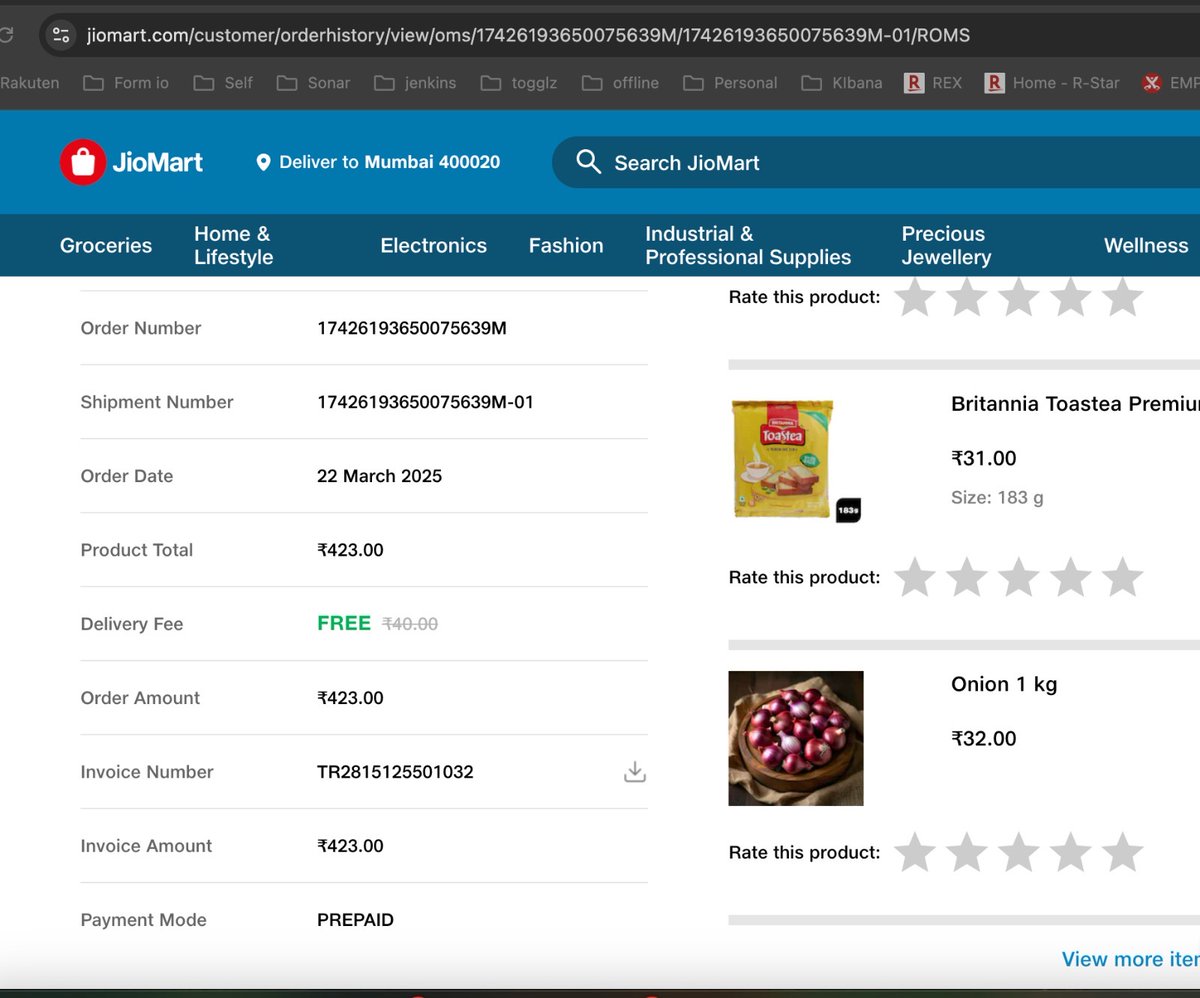Open Industrial & Professional Supplies category
1200x998 pixels.
click(x=748, y=245)
